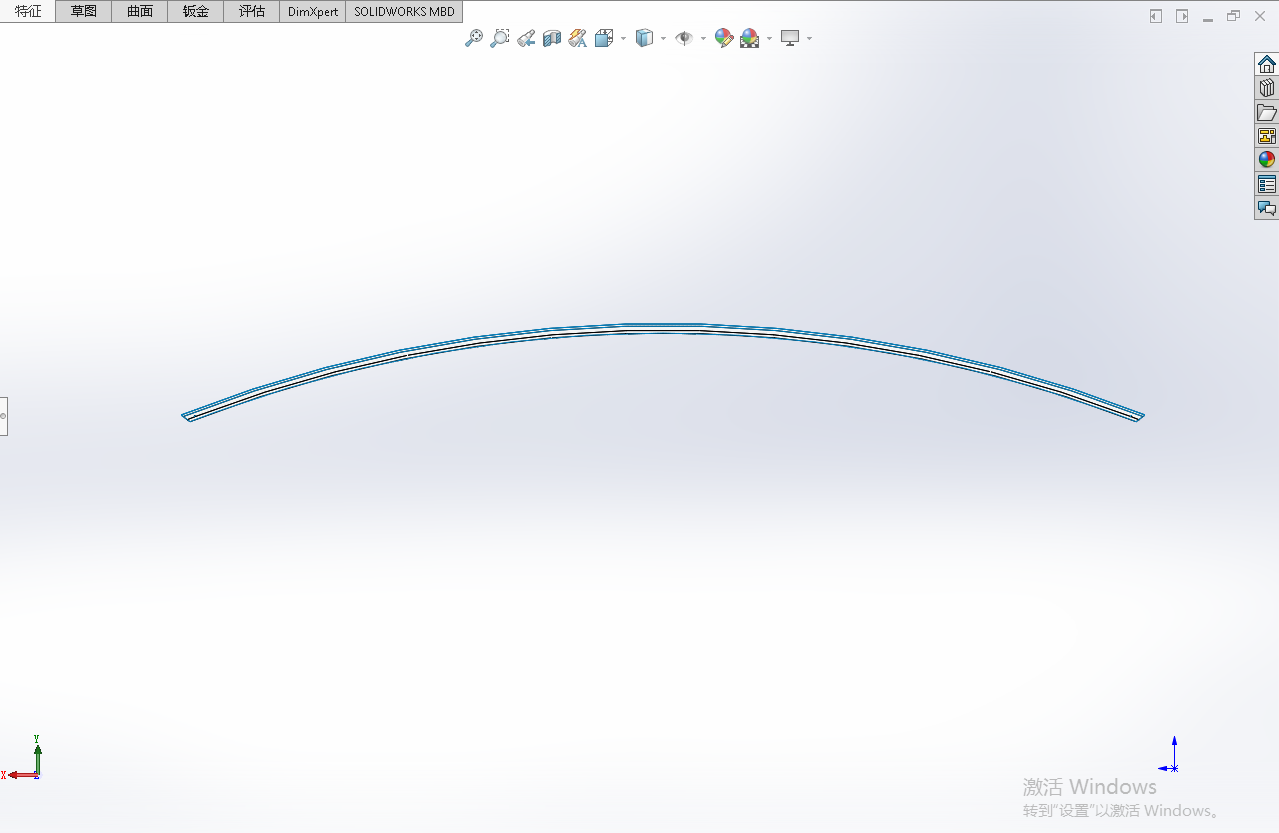Toggle the Section View display
The width and height of the screenshot is (1279, 833).
(552, 38)
